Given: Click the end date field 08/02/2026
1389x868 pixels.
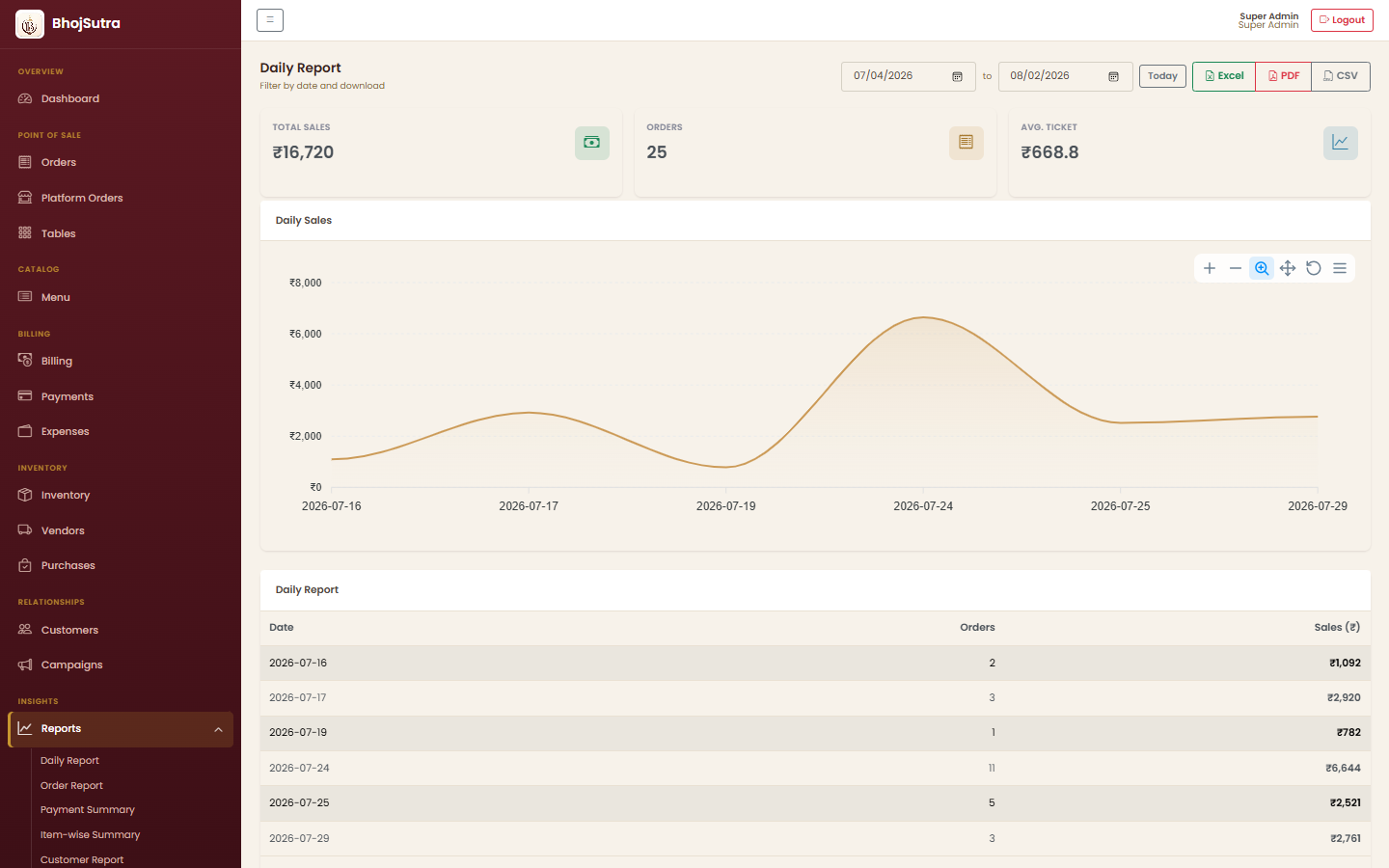Looking at the screenshot, I should (1065, 76).
